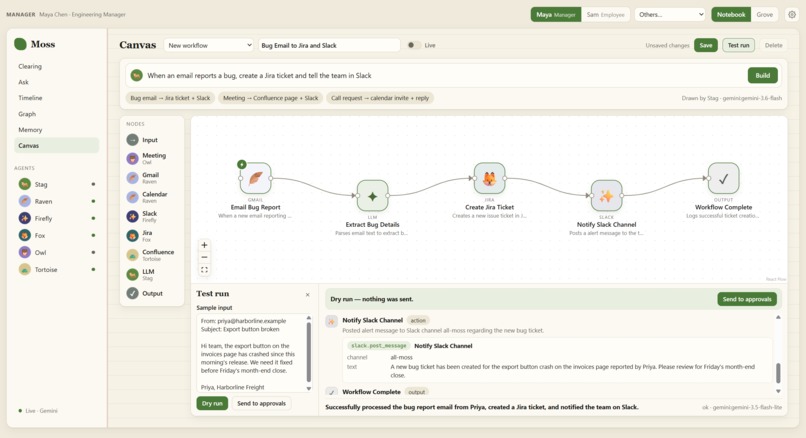This screenshot has width=806, height=438.
Task: Pick the Calendar node icon
Action: click(133, 197)
